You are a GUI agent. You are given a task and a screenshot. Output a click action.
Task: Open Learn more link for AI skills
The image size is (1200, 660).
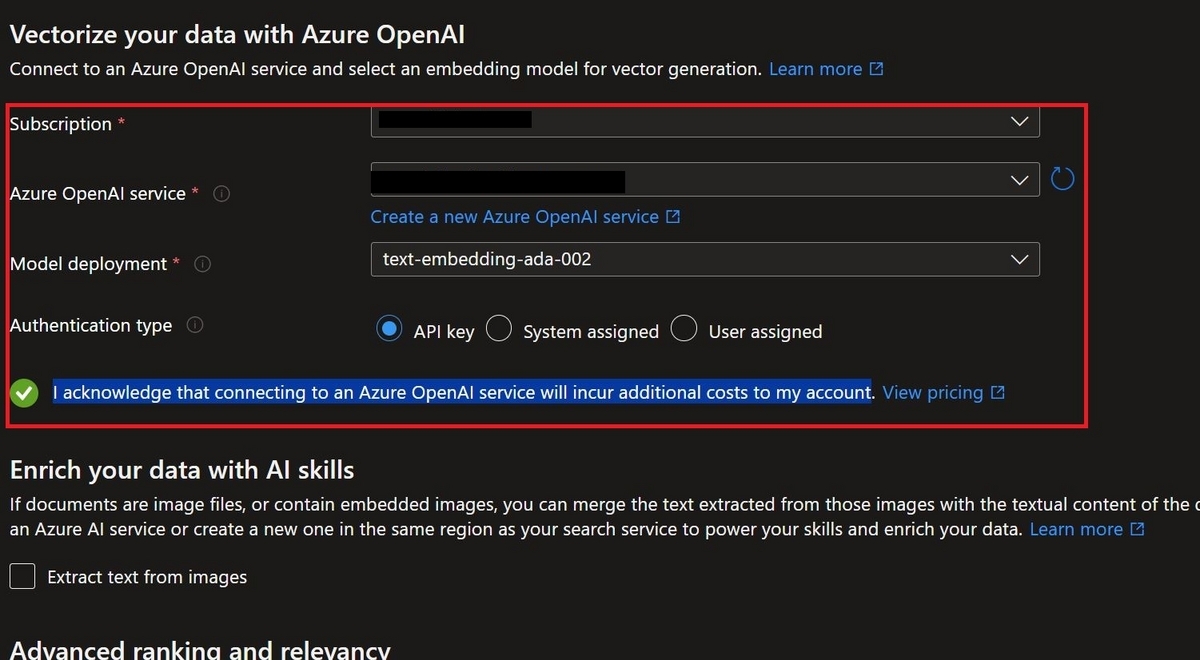(1087, 529)
